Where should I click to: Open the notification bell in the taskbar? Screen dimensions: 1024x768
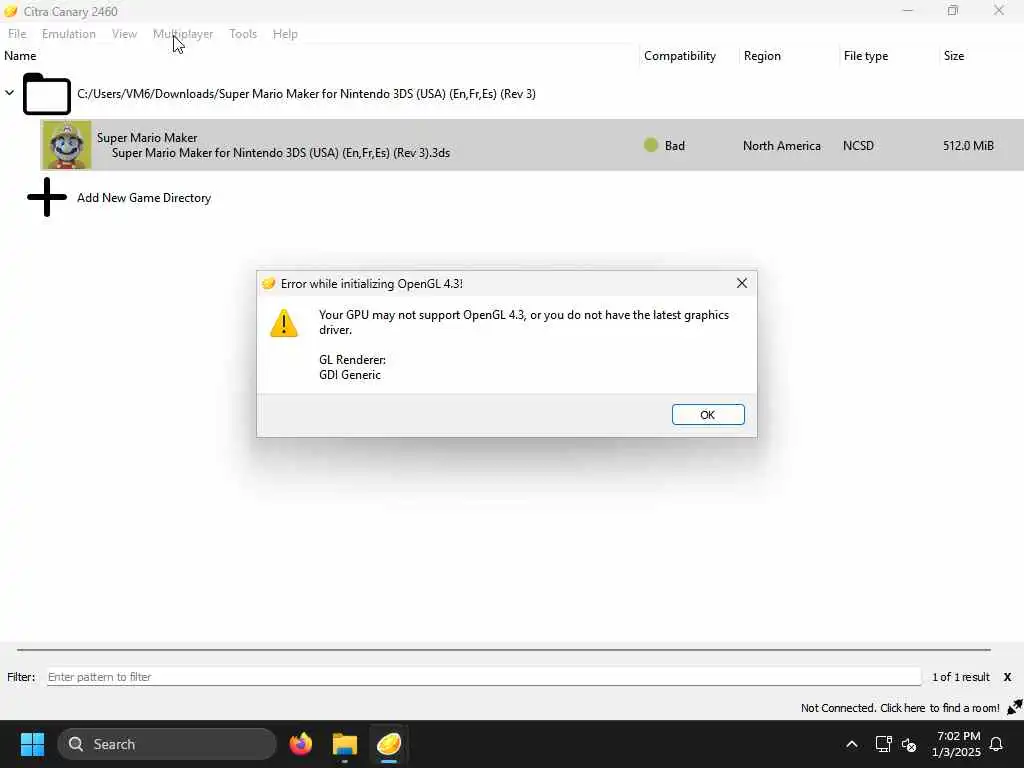point(996,744)
